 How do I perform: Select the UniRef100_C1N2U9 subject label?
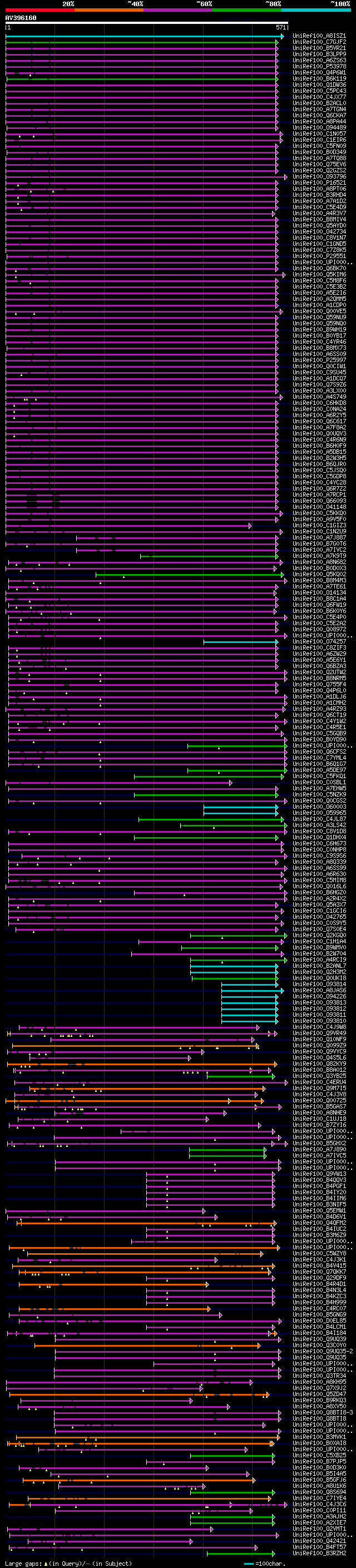point(319,531)
